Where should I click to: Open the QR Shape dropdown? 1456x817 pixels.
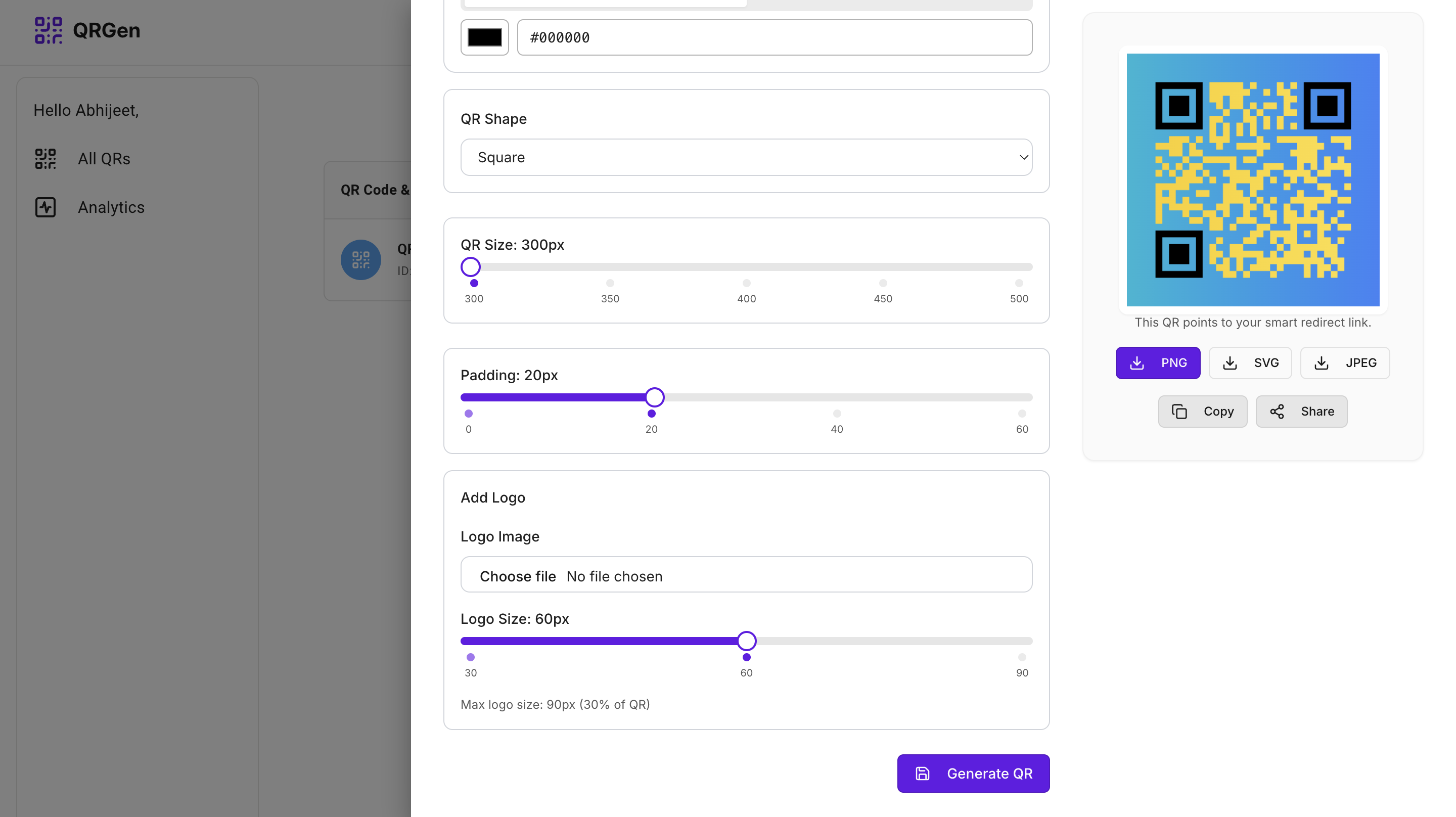click(x=746, y=157)
